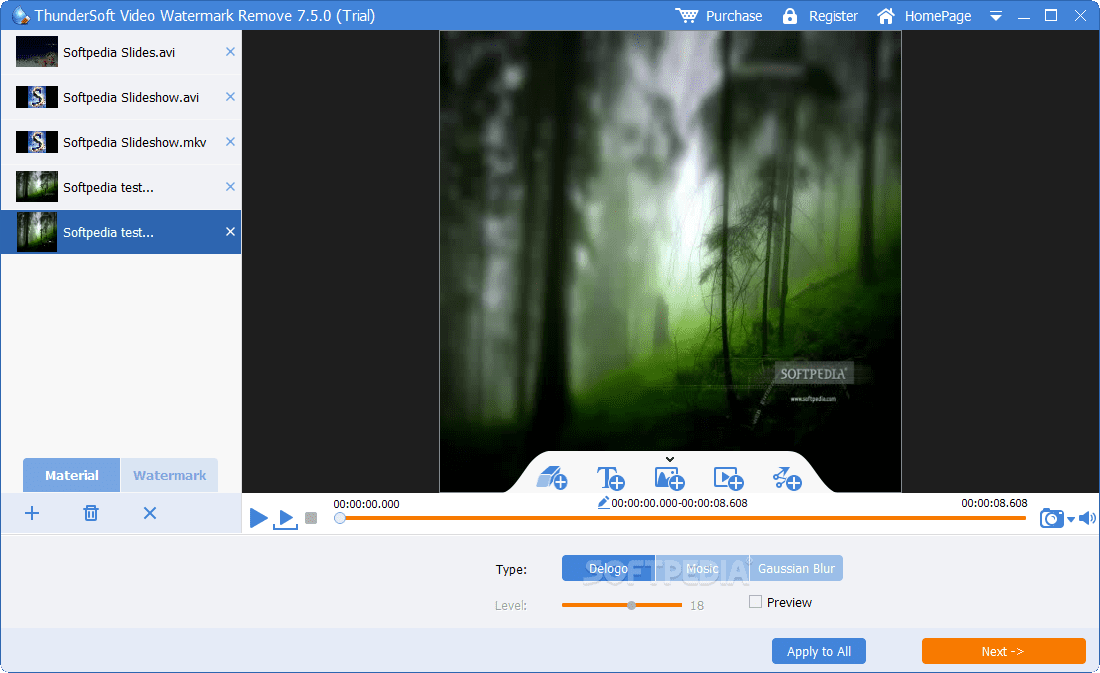The width and height of the screenshot is (1100, 673).
Task: Remove Softpedia Slideshow.avi from the list
Action: 230,97
